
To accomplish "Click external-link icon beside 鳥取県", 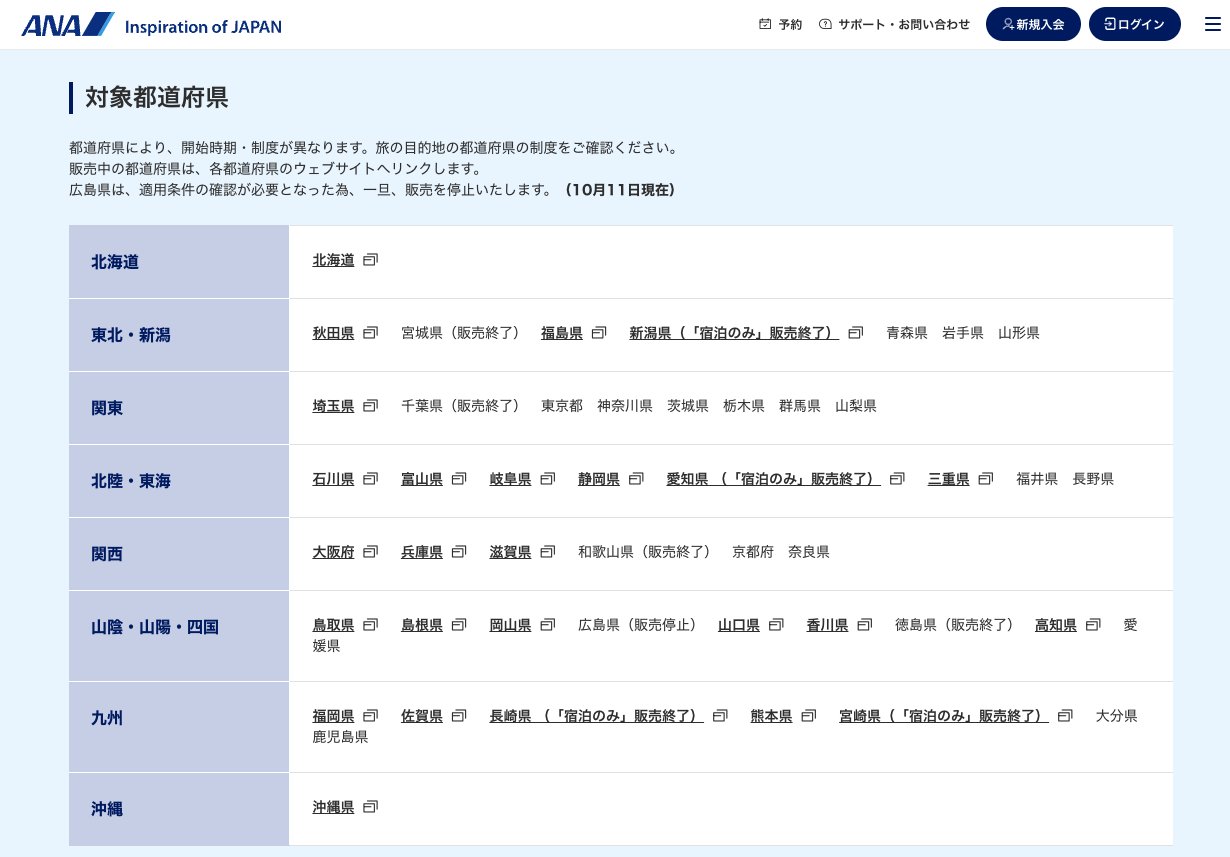I will tap(371, 625).
